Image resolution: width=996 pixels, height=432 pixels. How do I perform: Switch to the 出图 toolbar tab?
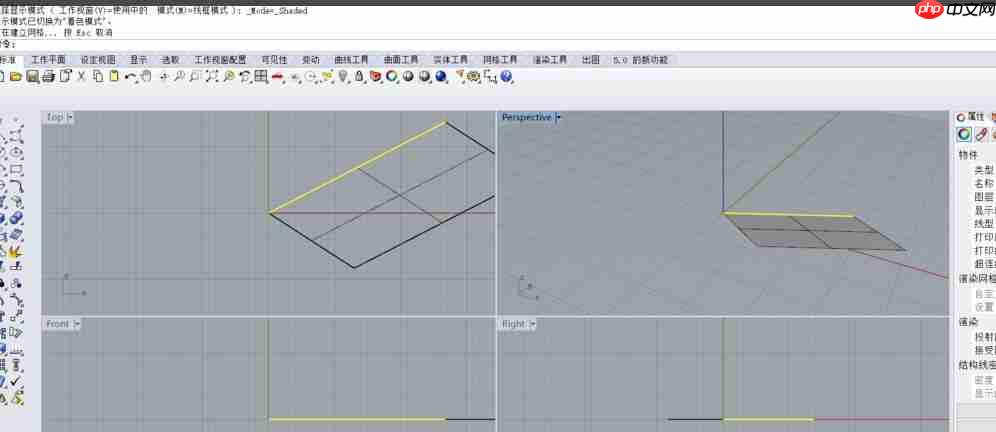(591, 60)
